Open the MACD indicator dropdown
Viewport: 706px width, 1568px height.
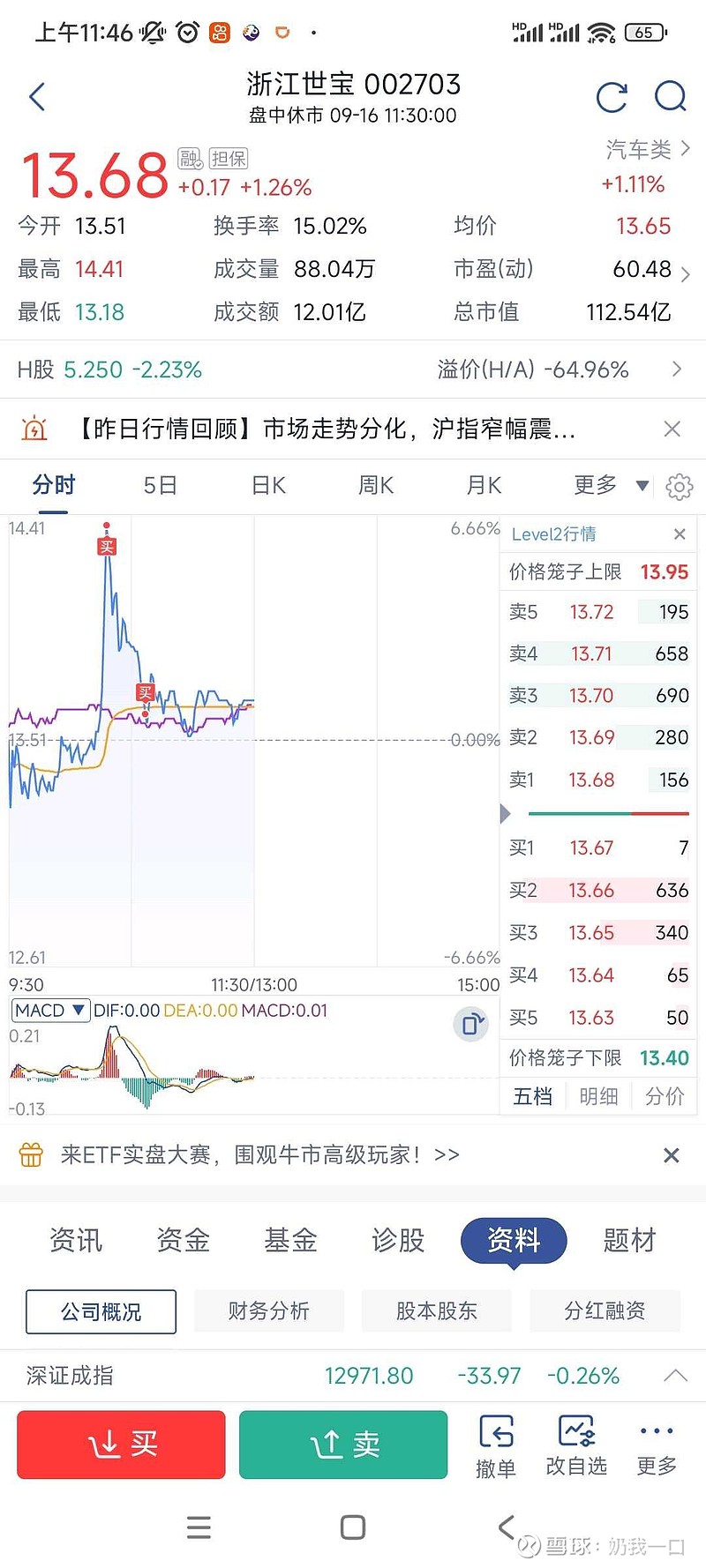[x=50, y=1010]
